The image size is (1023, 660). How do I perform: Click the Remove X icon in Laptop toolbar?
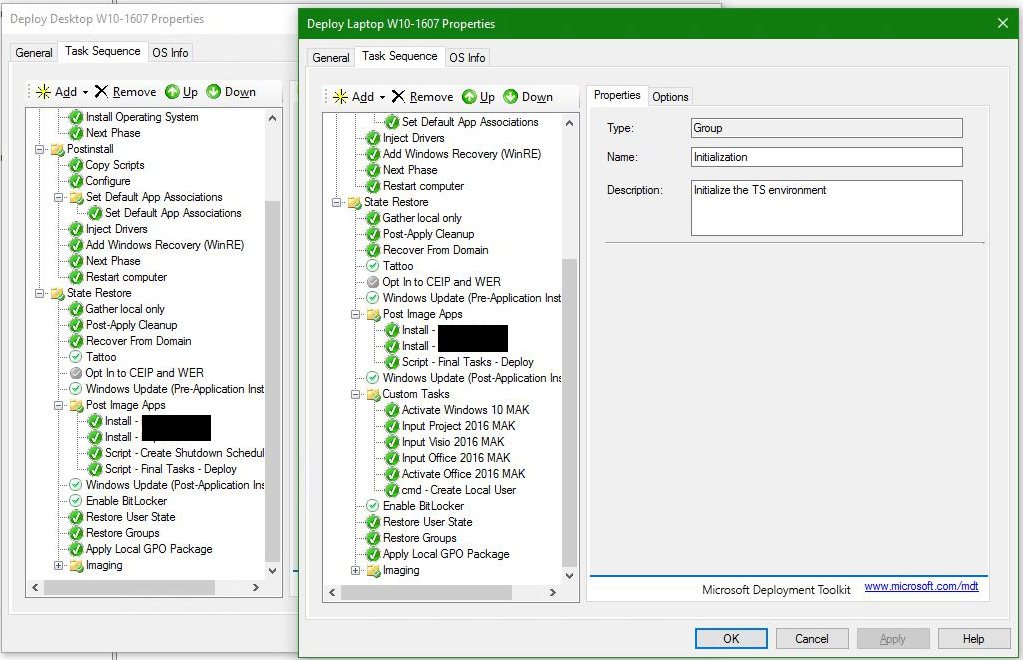(398, 97)
